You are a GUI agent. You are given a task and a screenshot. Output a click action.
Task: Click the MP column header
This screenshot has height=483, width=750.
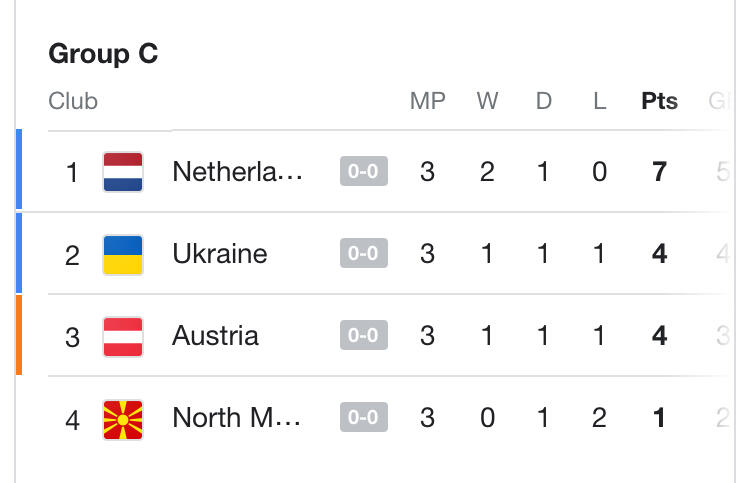427,101
